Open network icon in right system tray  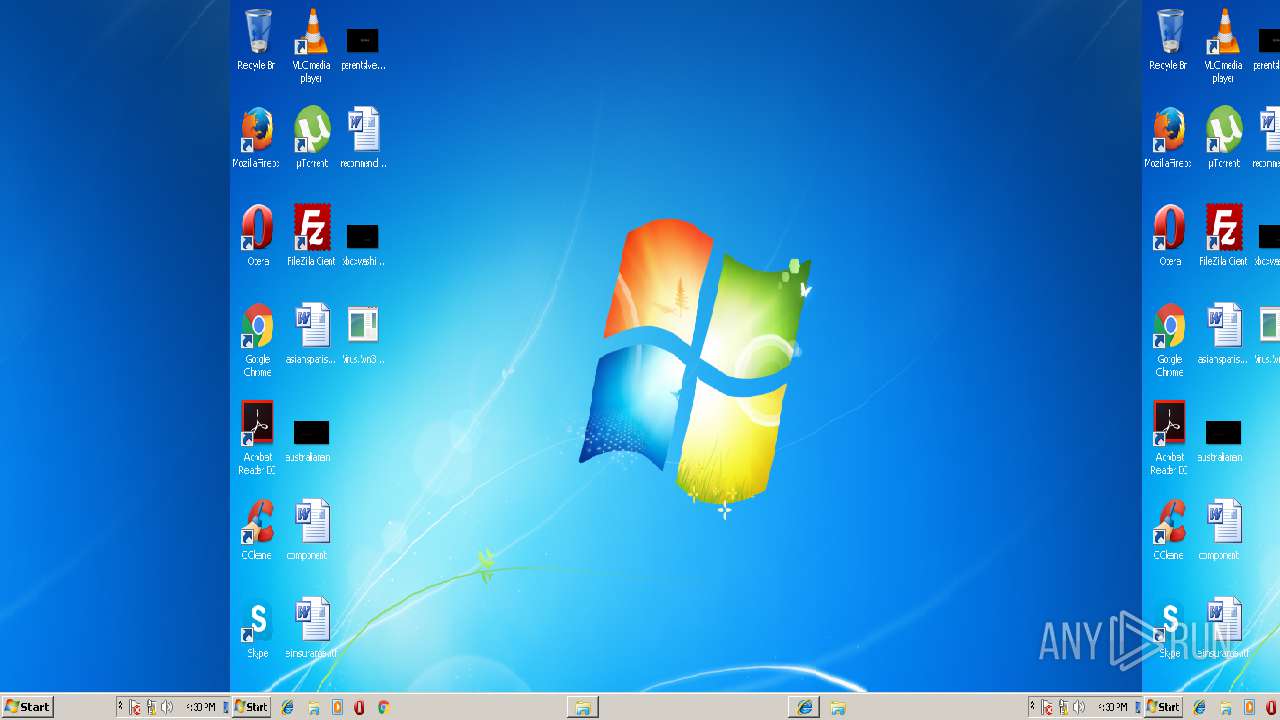click(x=1063, y=707)
